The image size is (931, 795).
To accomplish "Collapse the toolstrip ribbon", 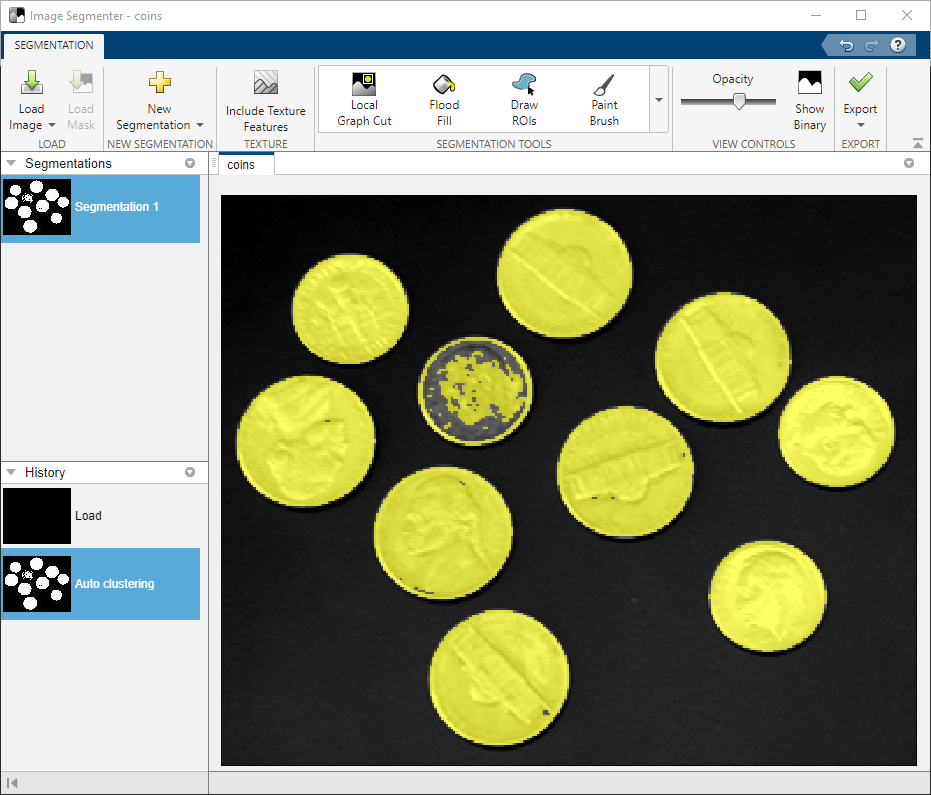I will point(918,144).
